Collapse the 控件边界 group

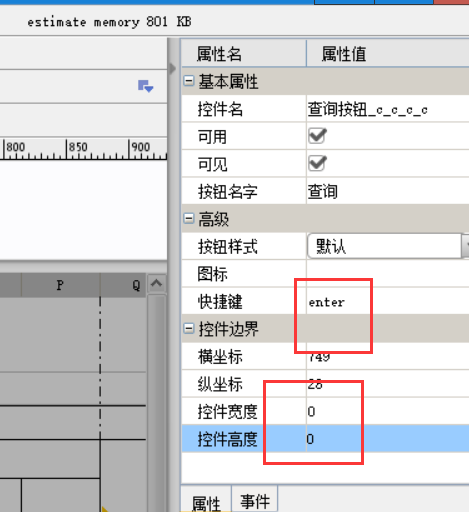[x=189, y=329]
